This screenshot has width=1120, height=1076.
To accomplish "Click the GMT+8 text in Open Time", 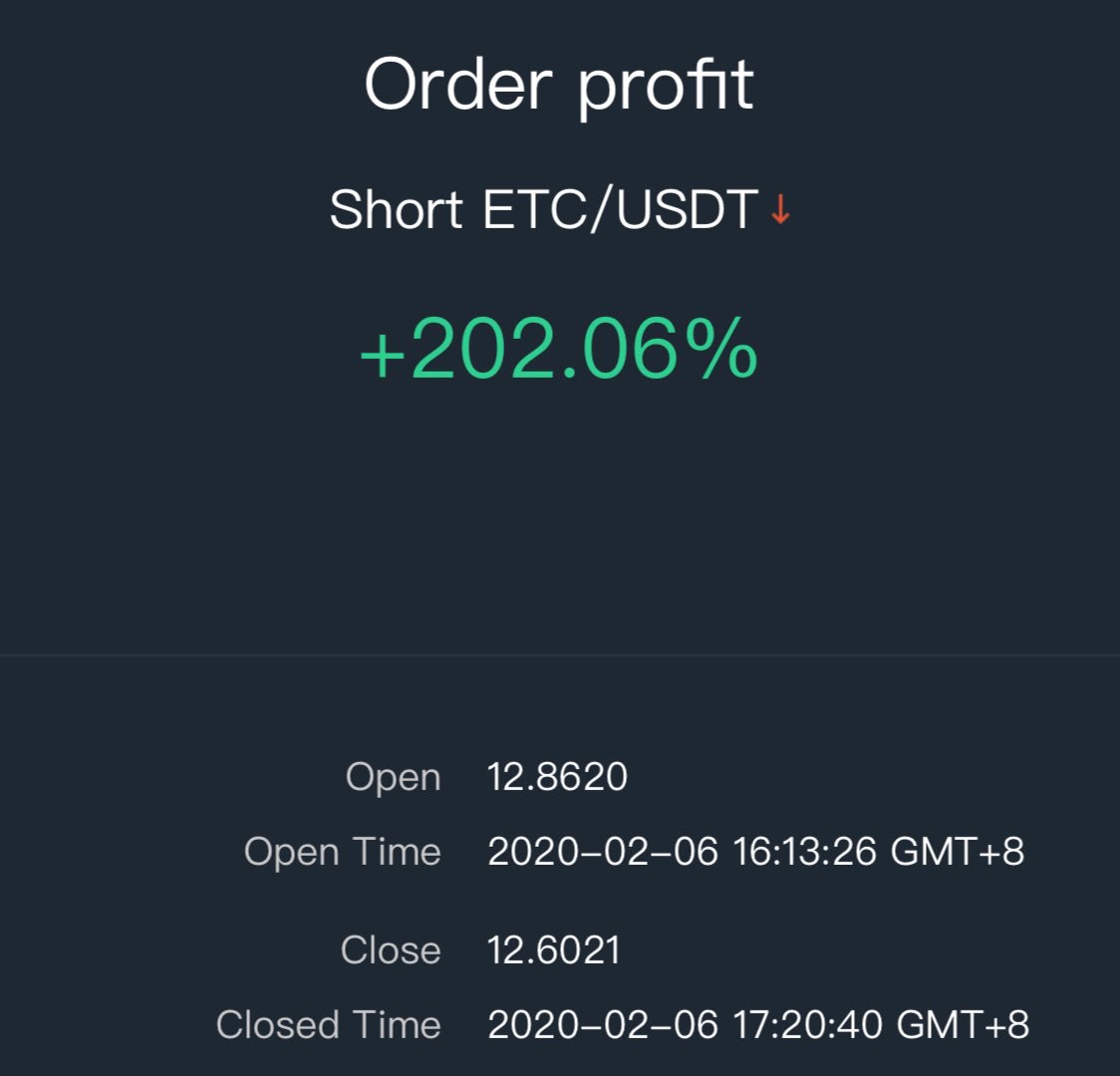I will 958,852.
